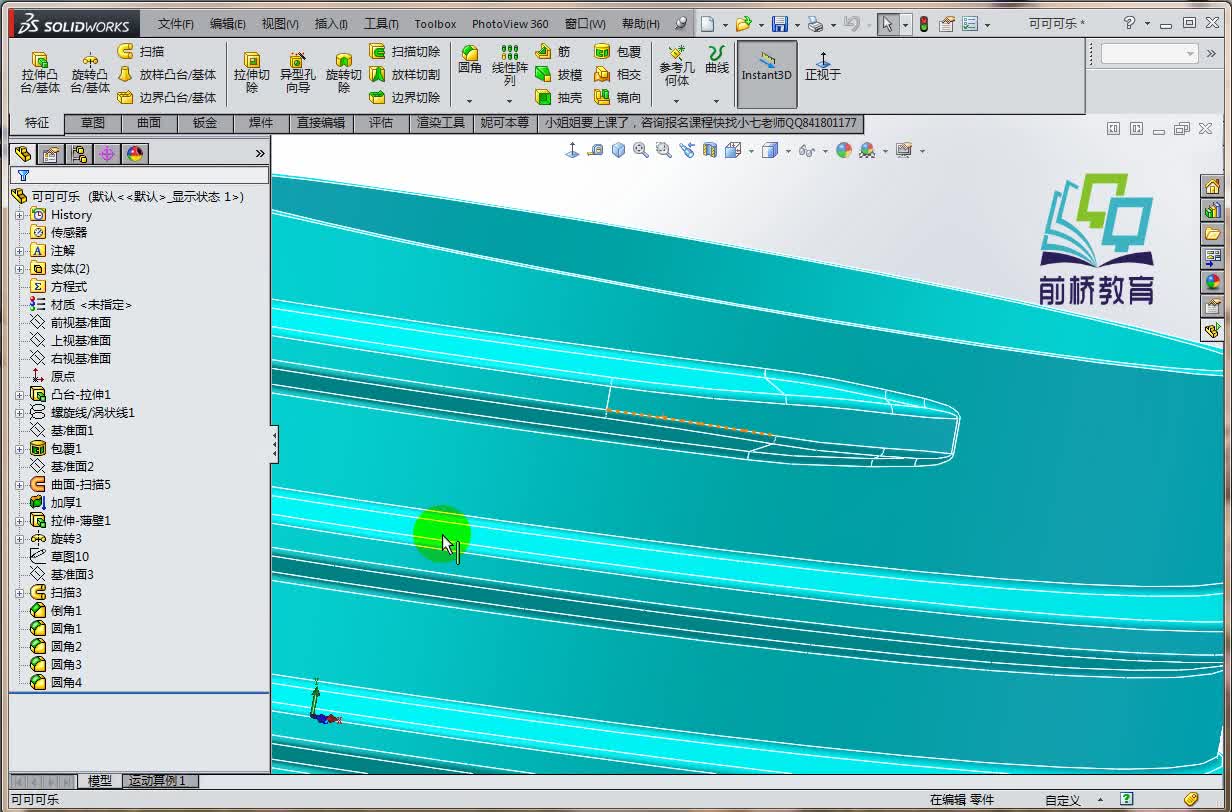Select the 拉伸凸台/基体 feature tool
The width and height of the screenshot is (1232, 812).
click(37, 72)
